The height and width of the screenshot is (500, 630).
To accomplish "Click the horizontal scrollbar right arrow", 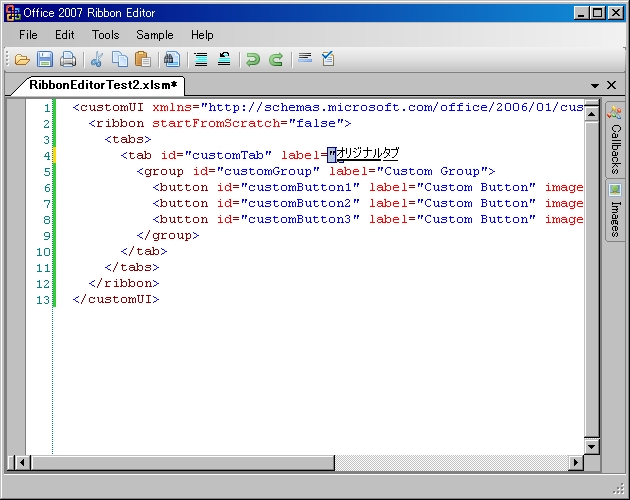I will 576,463.
